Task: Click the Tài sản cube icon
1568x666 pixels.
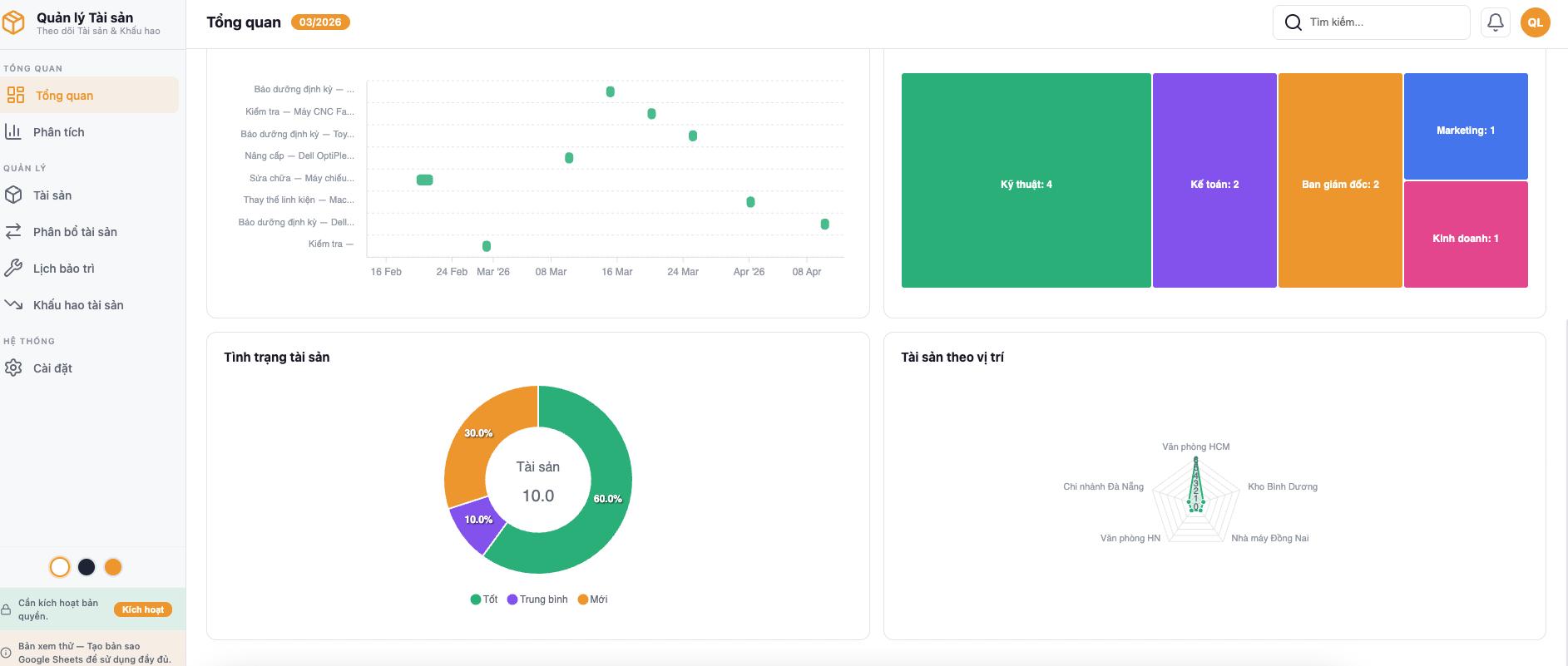Action: pos(13,195)
